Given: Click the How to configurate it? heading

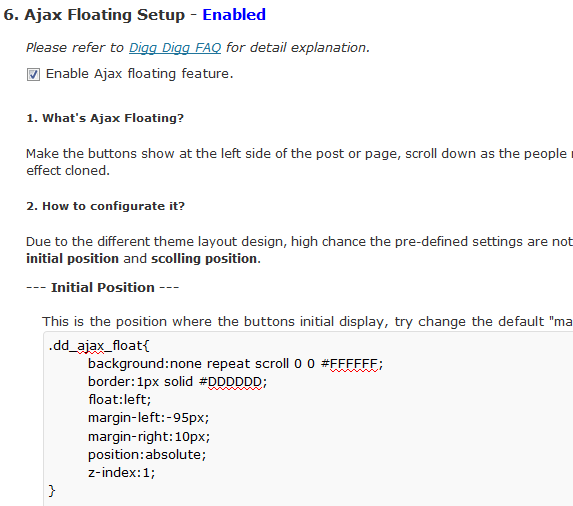Looking at the screenshot, I should point(106,206).
